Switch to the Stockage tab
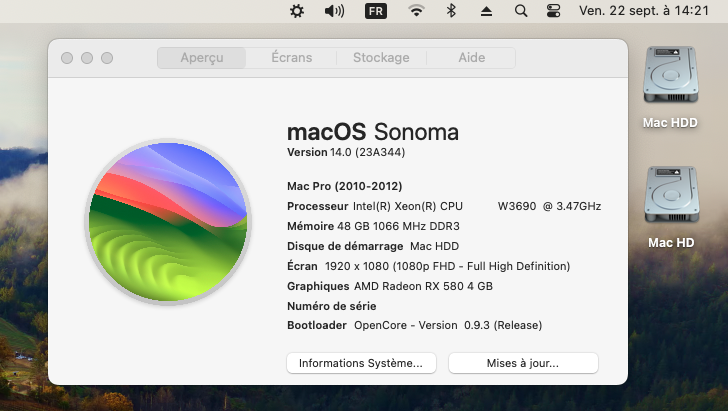 tap(381, 58)
